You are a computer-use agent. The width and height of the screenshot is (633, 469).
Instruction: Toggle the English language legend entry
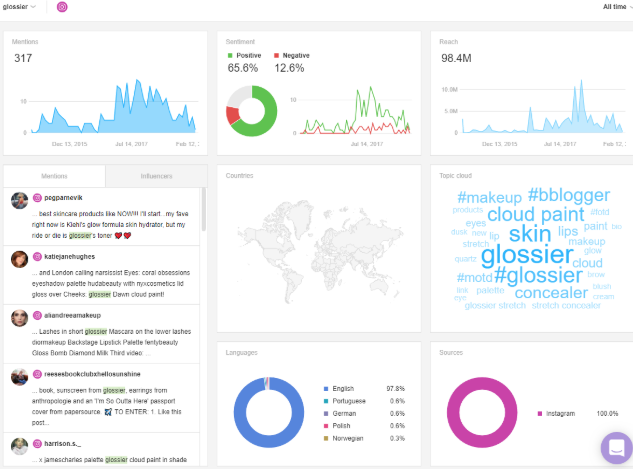[x=339, y=389]
